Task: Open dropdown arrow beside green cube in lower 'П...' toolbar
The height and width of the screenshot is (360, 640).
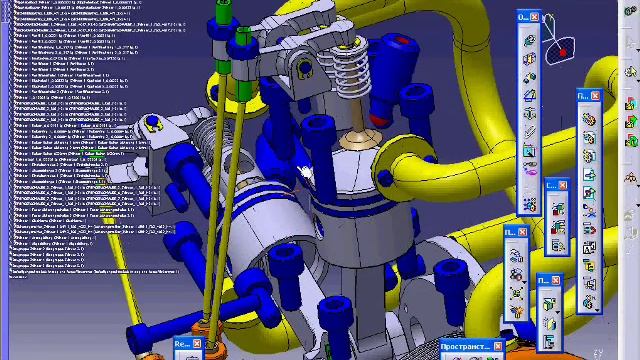Action: (x=557, y=312)
